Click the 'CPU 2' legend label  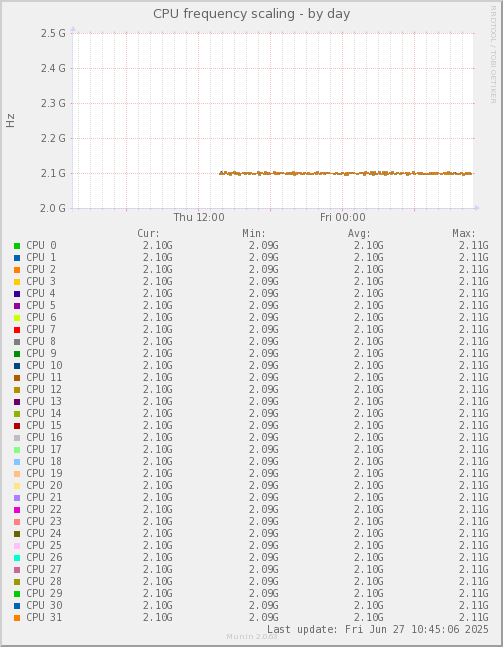41,269
